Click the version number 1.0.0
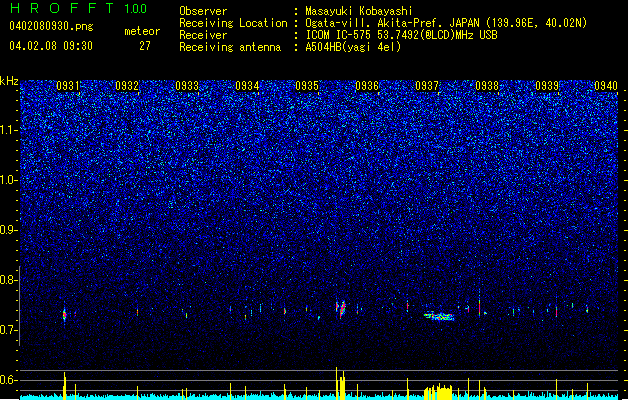The width and height of the screenshot is (629, 400). coord(135,8)
